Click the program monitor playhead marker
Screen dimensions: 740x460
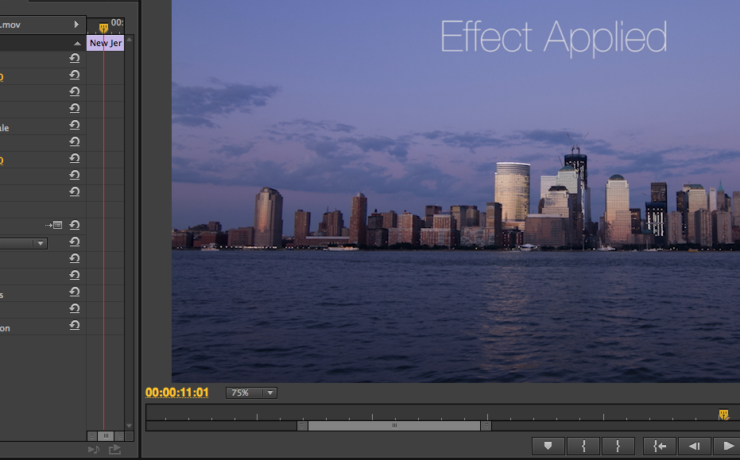coord(723,414)
